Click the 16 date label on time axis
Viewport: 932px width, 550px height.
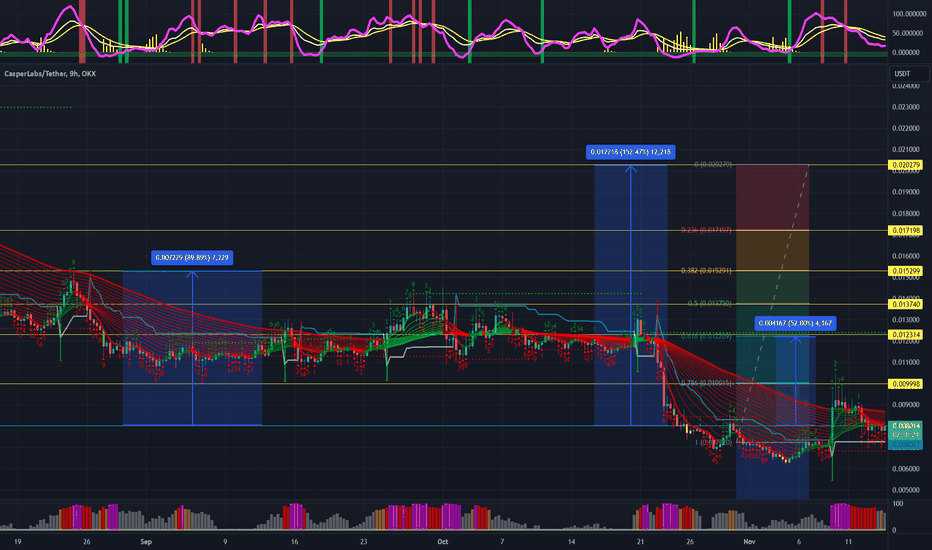[294, 542]
